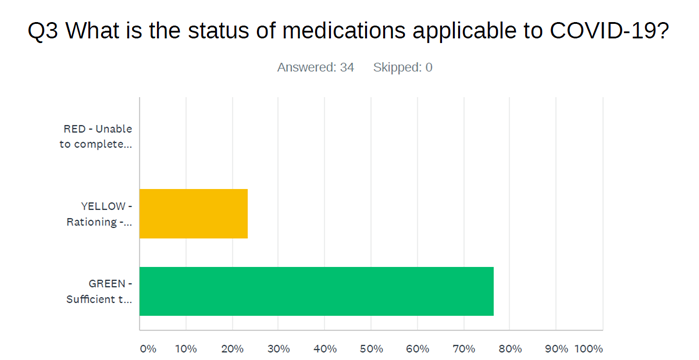This screenshot has height=360, width=699.
Task: Click the 100% axis label
Action: (x=589, y=348)
